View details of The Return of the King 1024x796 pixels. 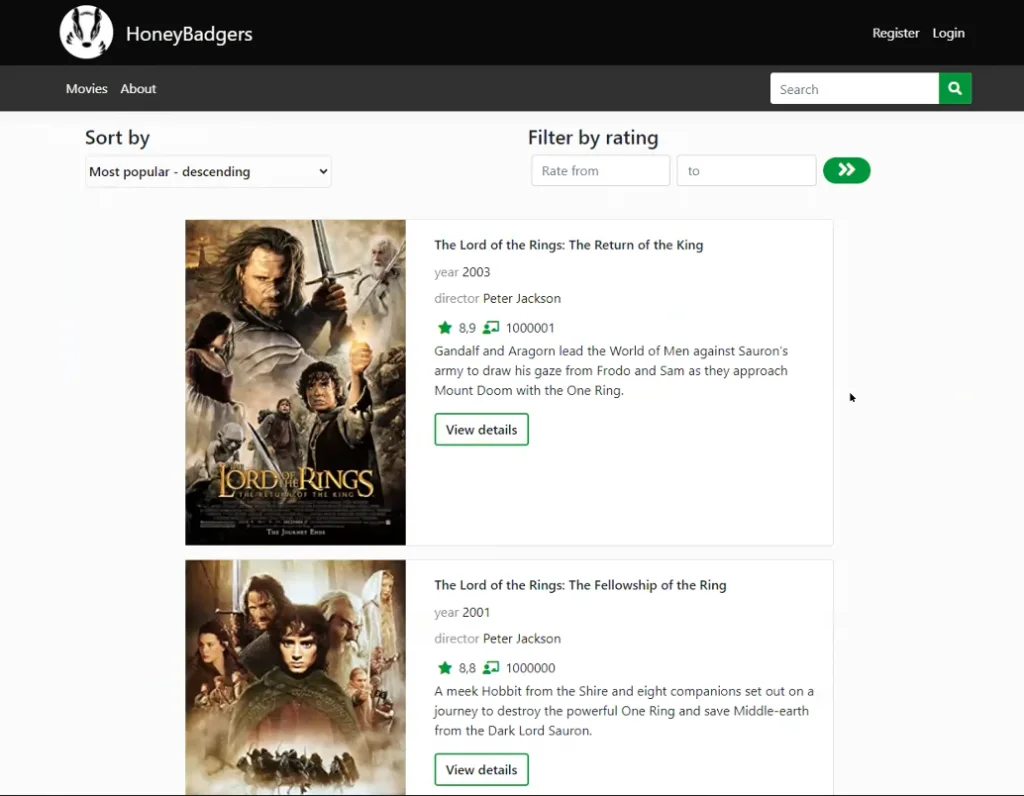[x=481, y=430]
